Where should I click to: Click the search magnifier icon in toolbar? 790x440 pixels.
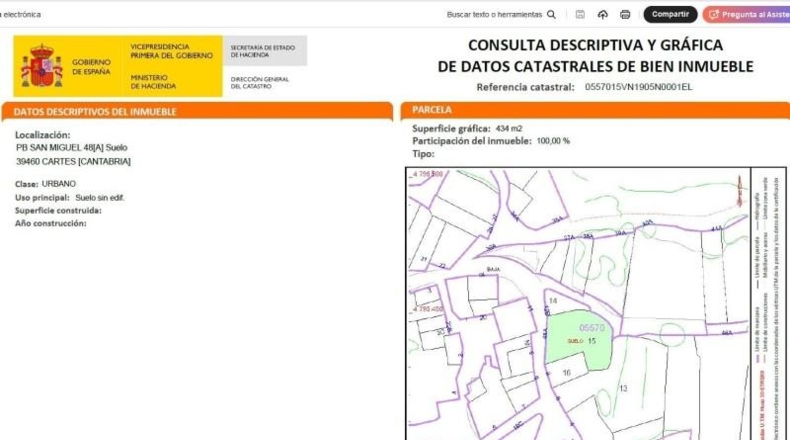tap(552, 15)
